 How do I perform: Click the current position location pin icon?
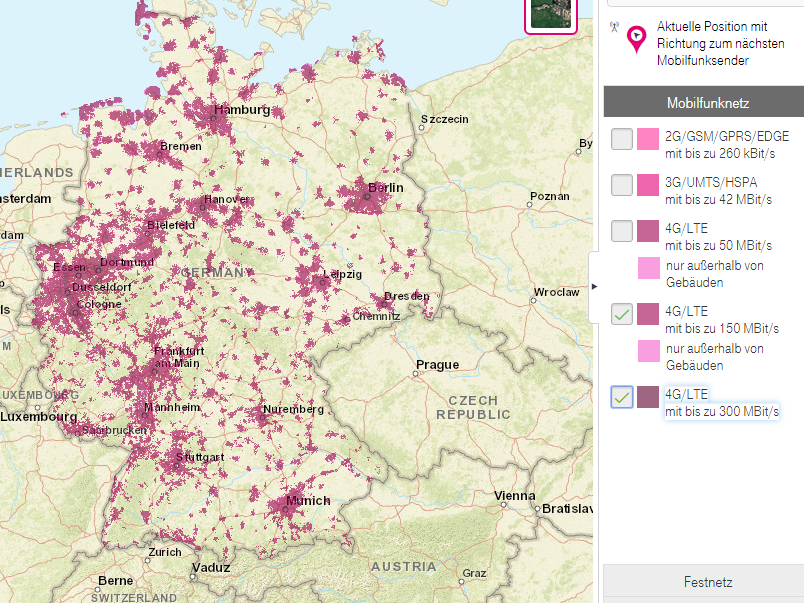pos(636,39)
